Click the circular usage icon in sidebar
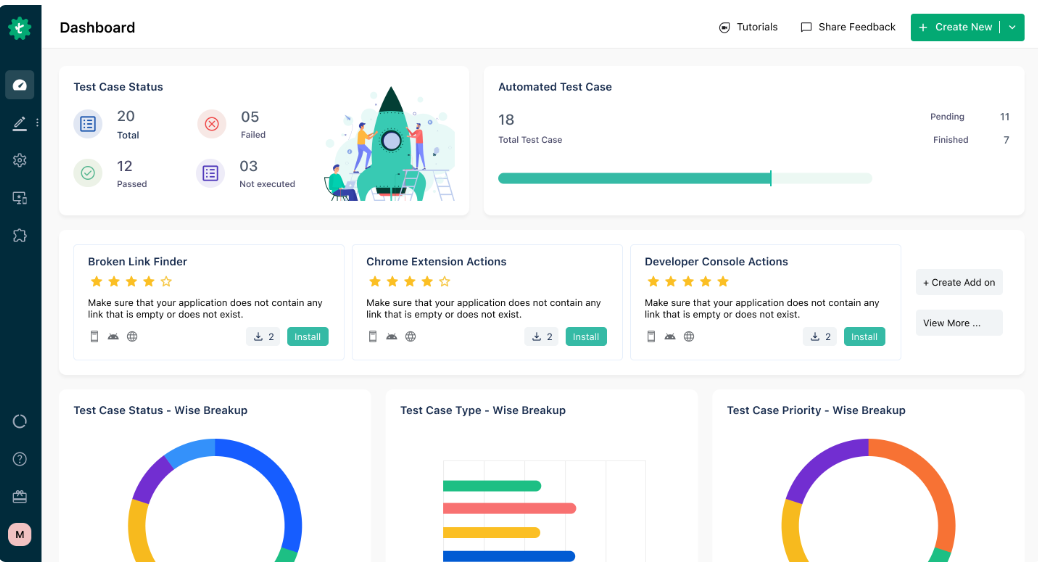This screenshot has width=1038, height=579. (x=20, y=422)
